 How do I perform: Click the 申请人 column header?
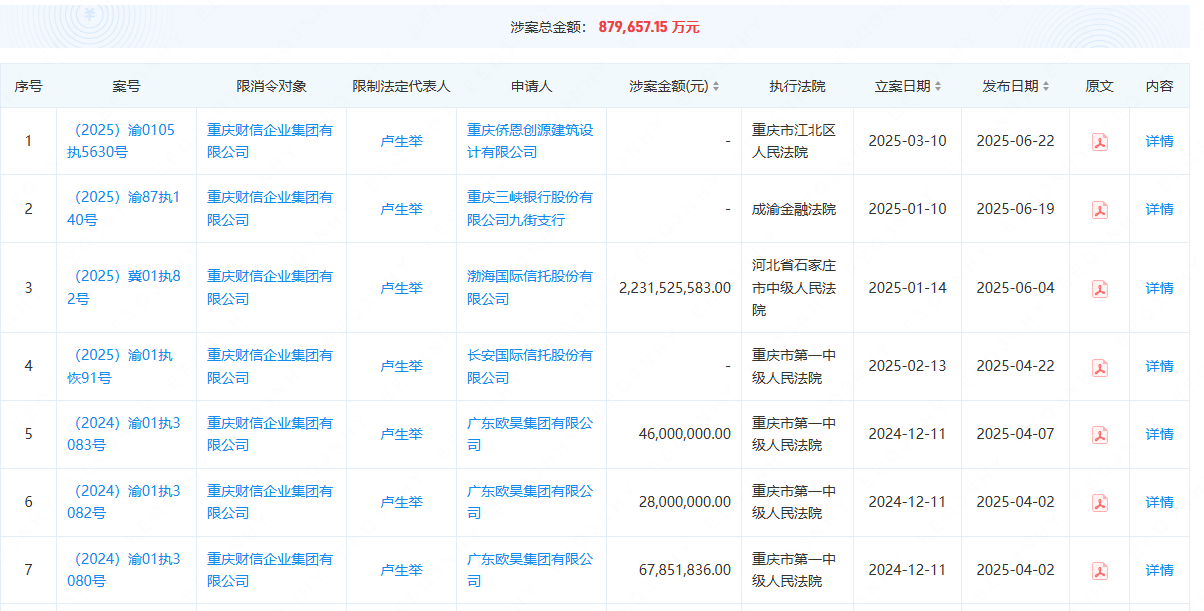point(531,87)
